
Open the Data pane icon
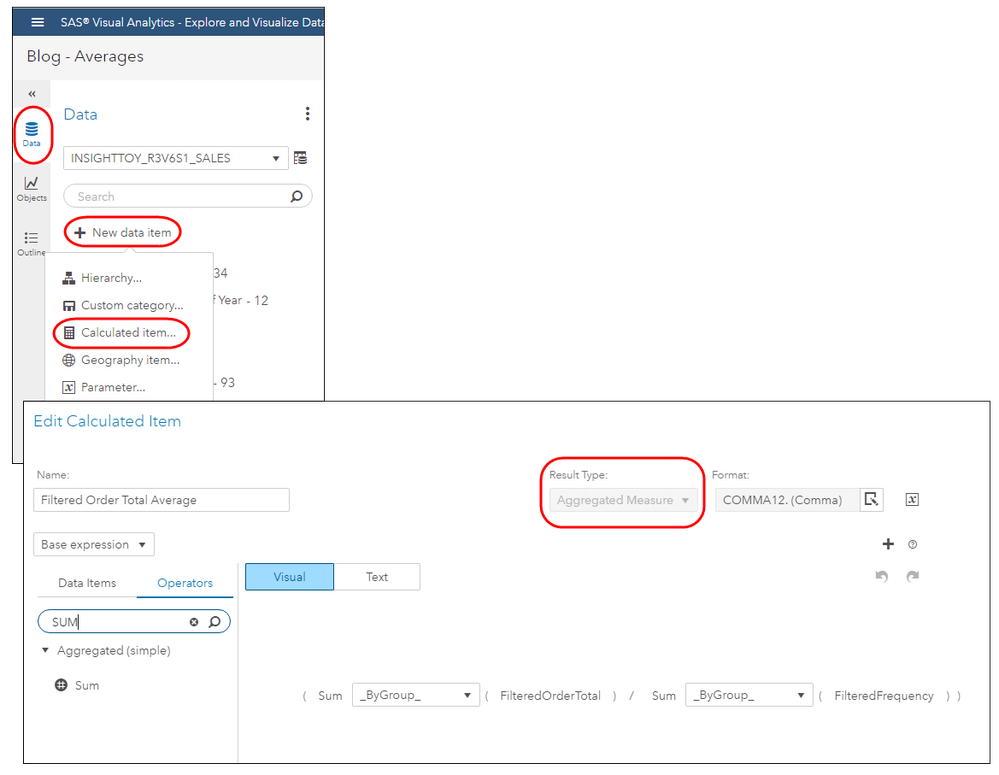31,134
